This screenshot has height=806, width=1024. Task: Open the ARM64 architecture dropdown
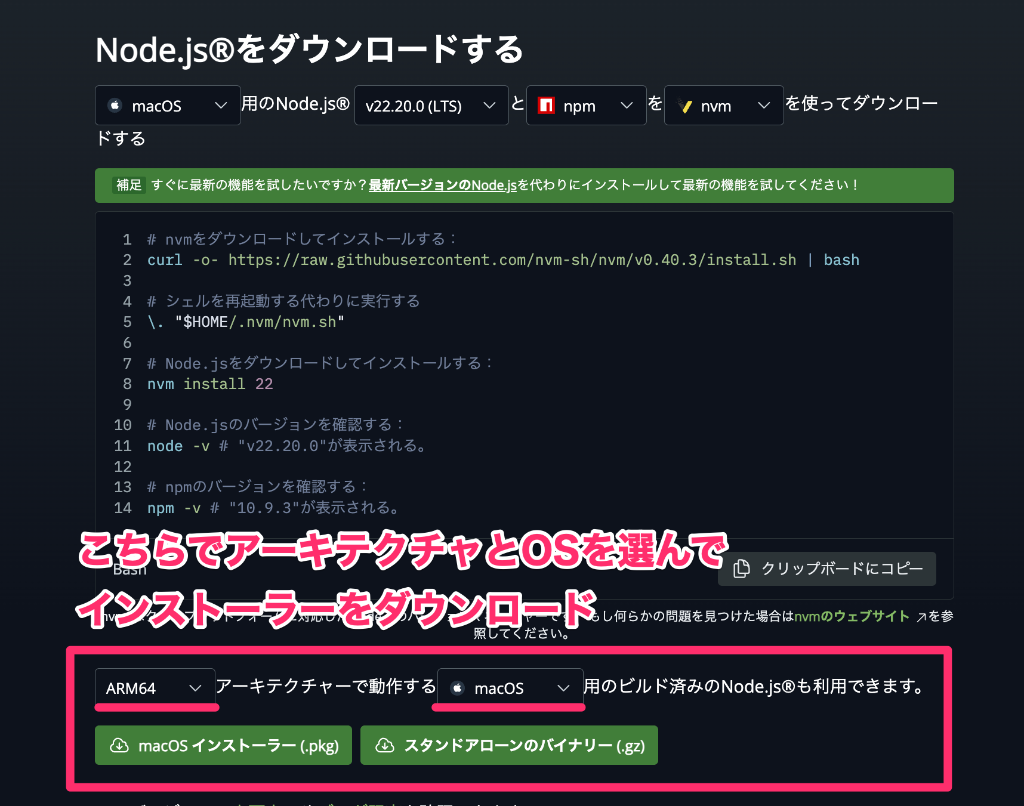155,688
